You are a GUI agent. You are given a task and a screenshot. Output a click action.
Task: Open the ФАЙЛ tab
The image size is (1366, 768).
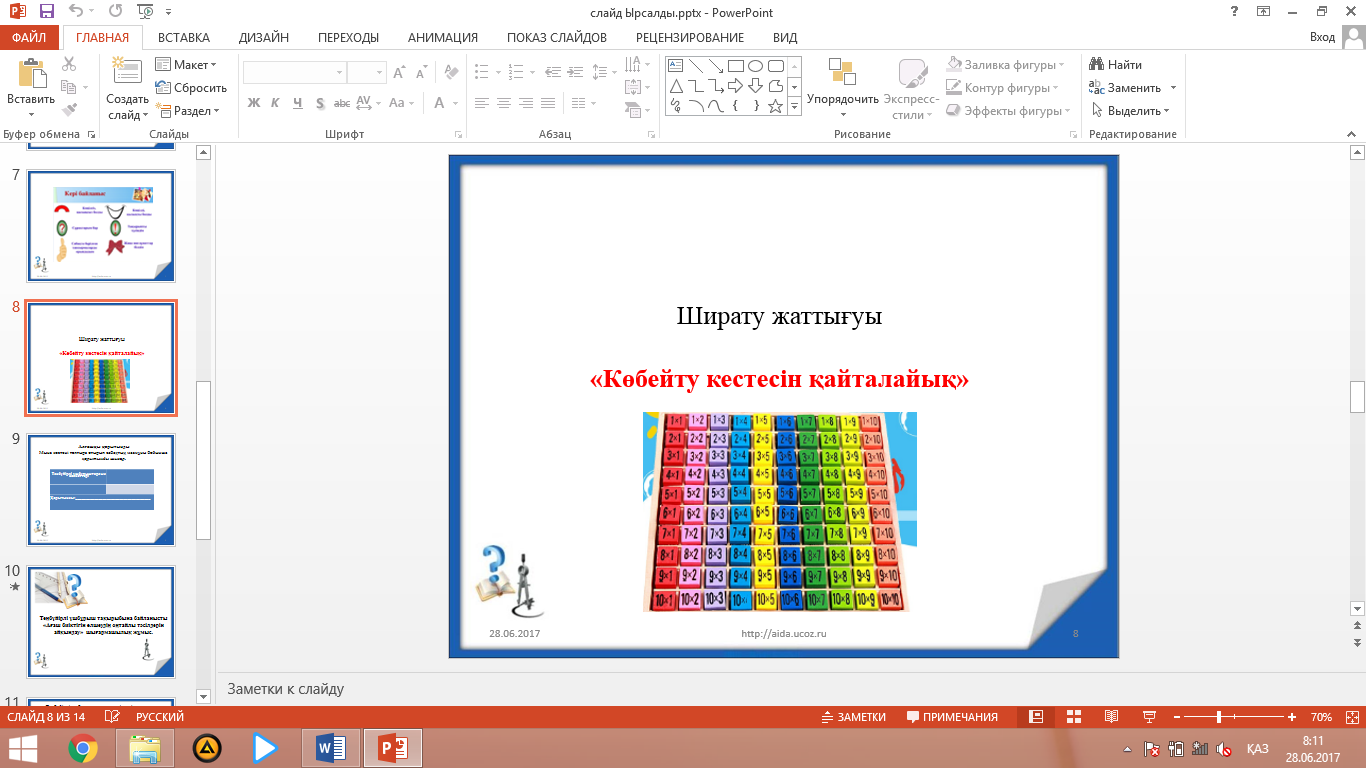click(29, 37)
